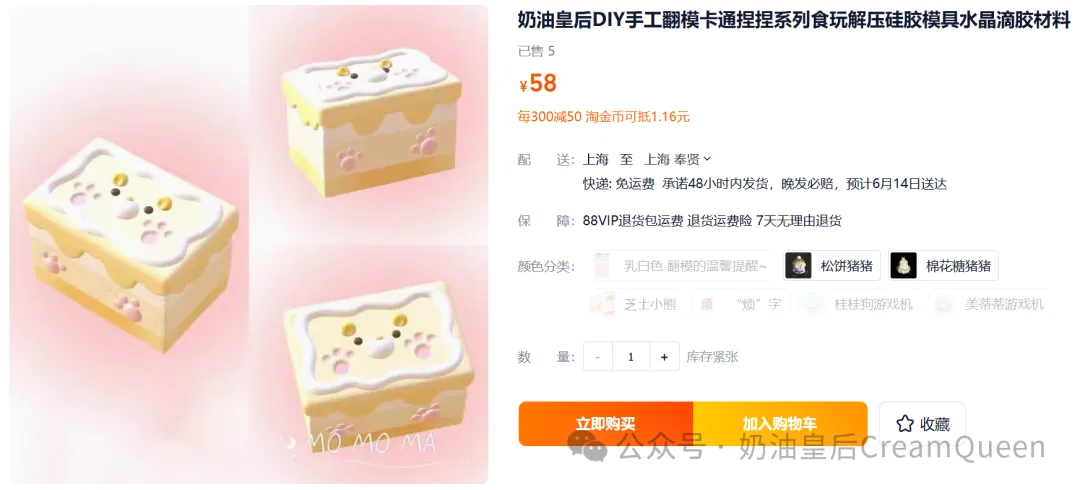Choose the "烦"字 color option

740,304
